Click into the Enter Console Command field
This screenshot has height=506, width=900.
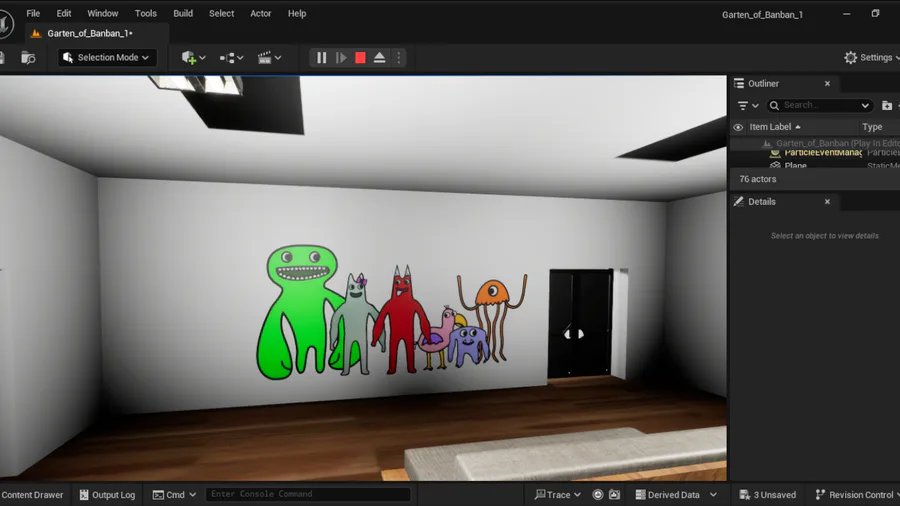click(308, 494)
